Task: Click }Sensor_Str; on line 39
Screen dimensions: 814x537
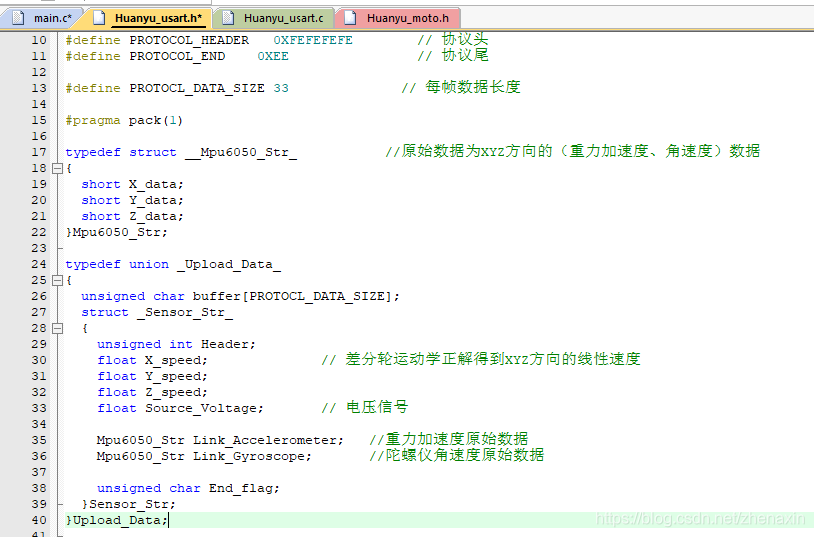Action: (x=129, y=504)
